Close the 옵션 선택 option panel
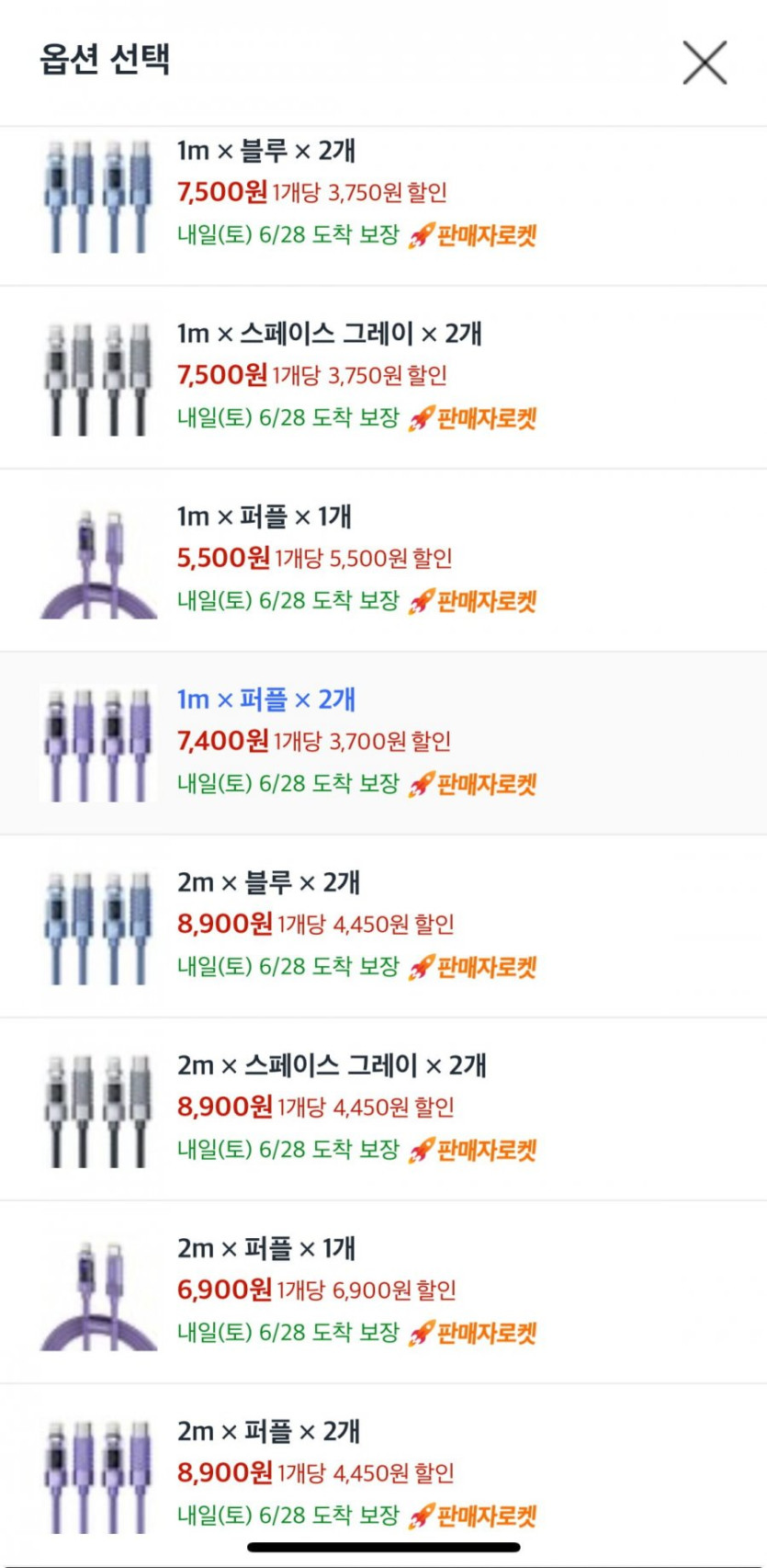The width and height of the screenshot is (767, 1568). (x=705, y=62)
